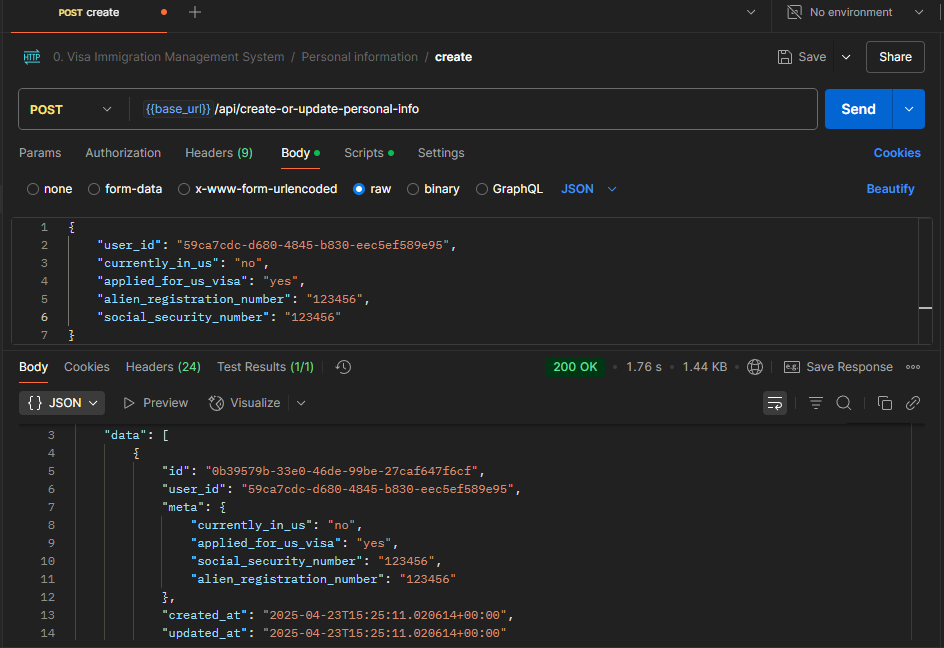Open the Personal information breadcrumb
944x648 pixels.
pyautogui.click(x=359, y=57)
